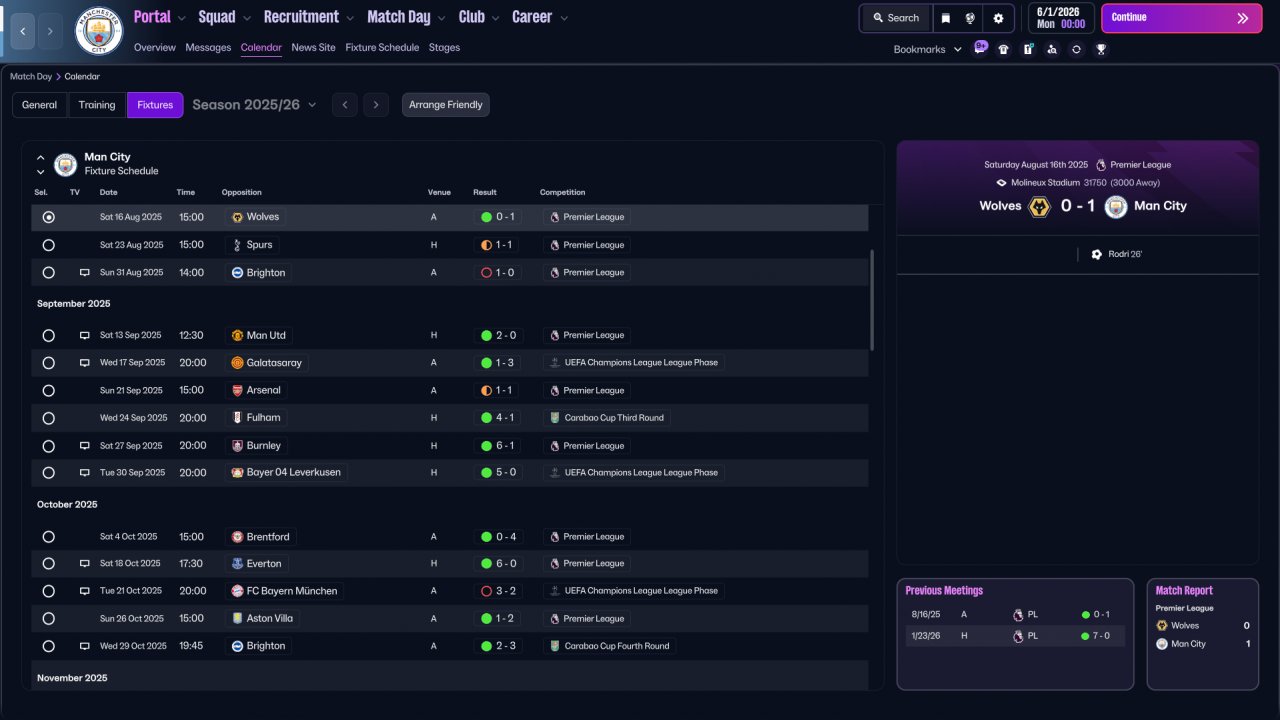1280x720 pixels.
Task: Click the Man City crest beside Fixture Schedule
Action: (x=66, y=164)
